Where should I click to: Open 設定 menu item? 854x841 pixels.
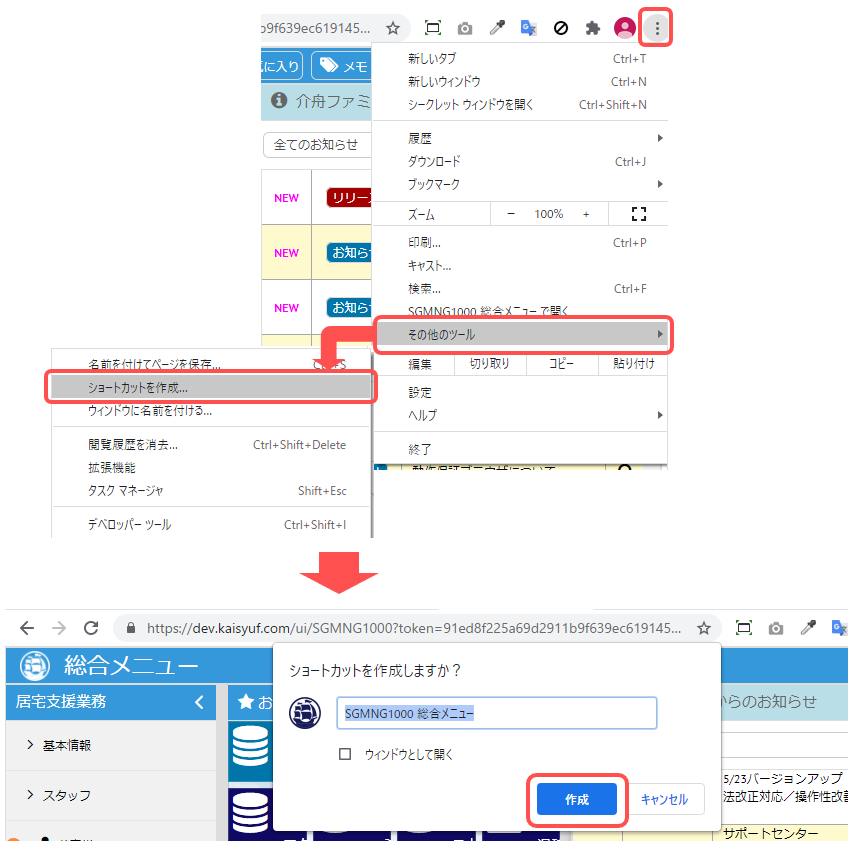[520, 393]
